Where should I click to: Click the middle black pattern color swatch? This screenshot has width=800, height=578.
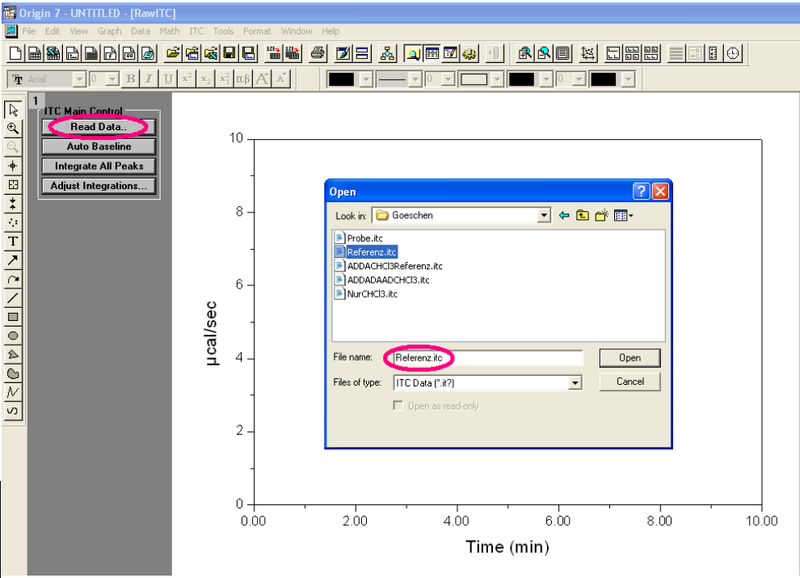(x=521, y=79)
